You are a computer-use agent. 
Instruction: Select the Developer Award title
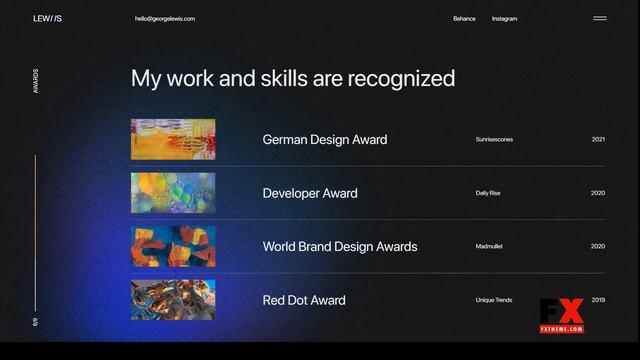(x=310, y=193)
